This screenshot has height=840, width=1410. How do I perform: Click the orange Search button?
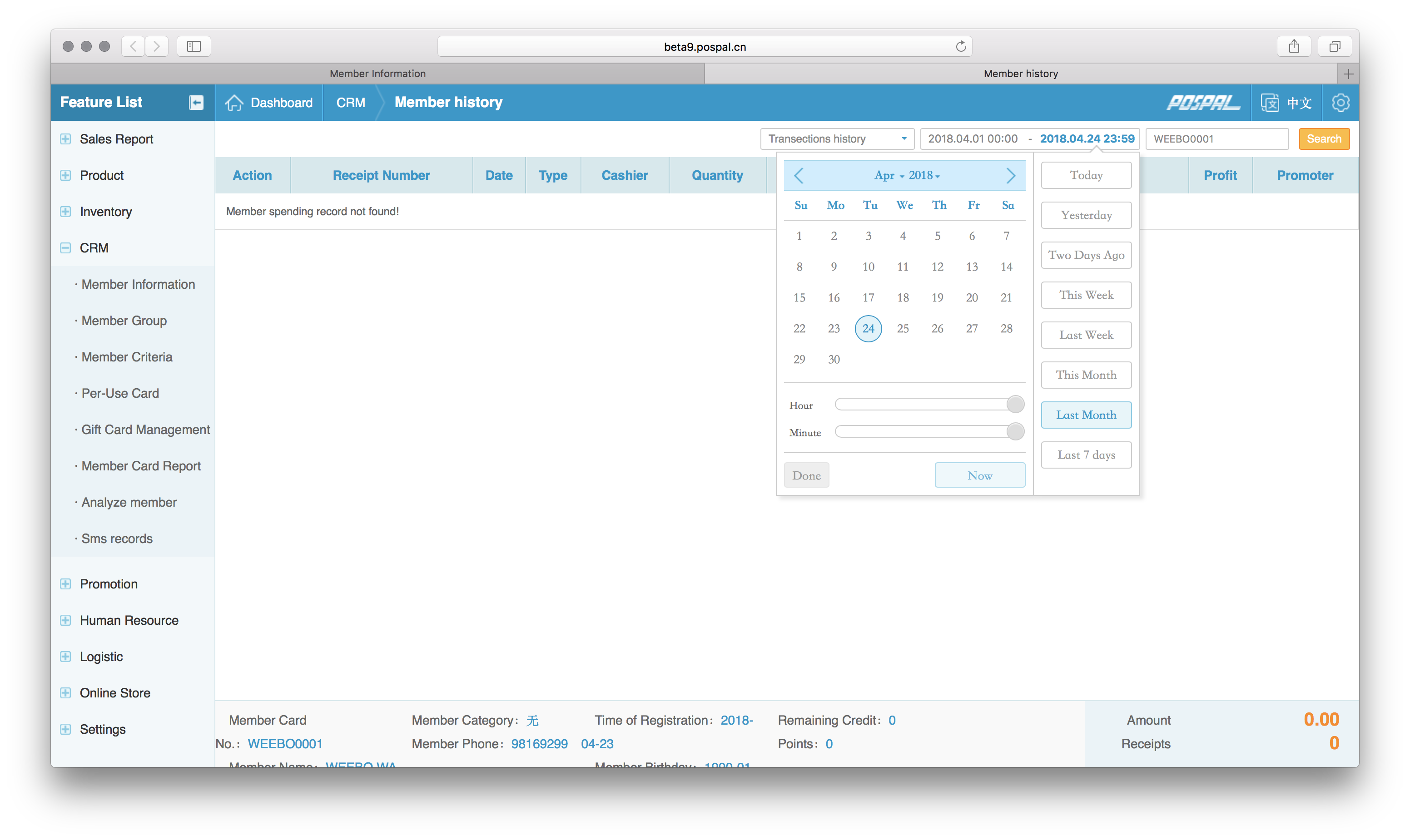[1323, 138]
